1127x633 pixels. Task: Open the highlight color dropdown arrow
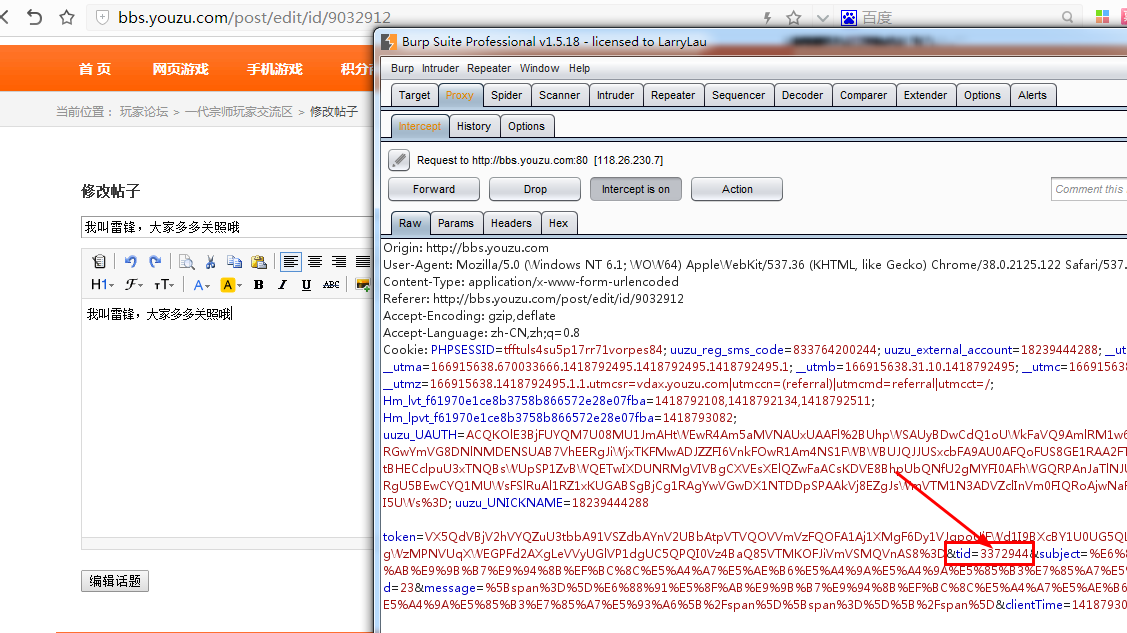click(x=239, y=286)
